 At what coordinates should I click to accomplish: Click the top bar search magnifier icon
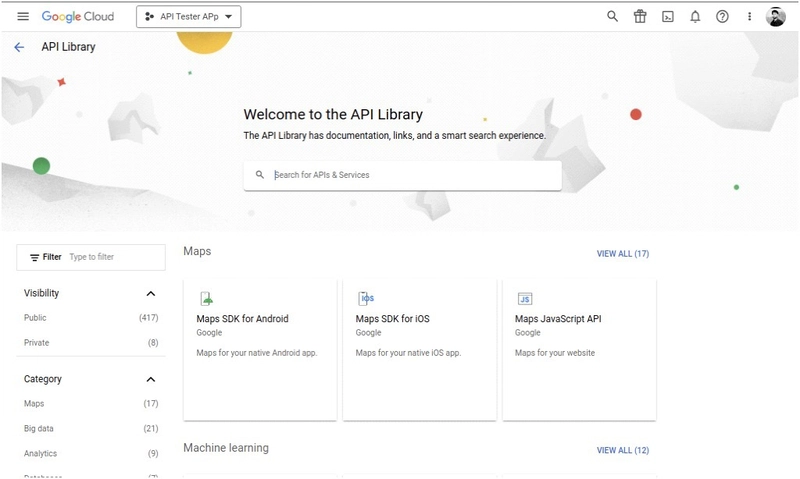(x=612, y=16)
